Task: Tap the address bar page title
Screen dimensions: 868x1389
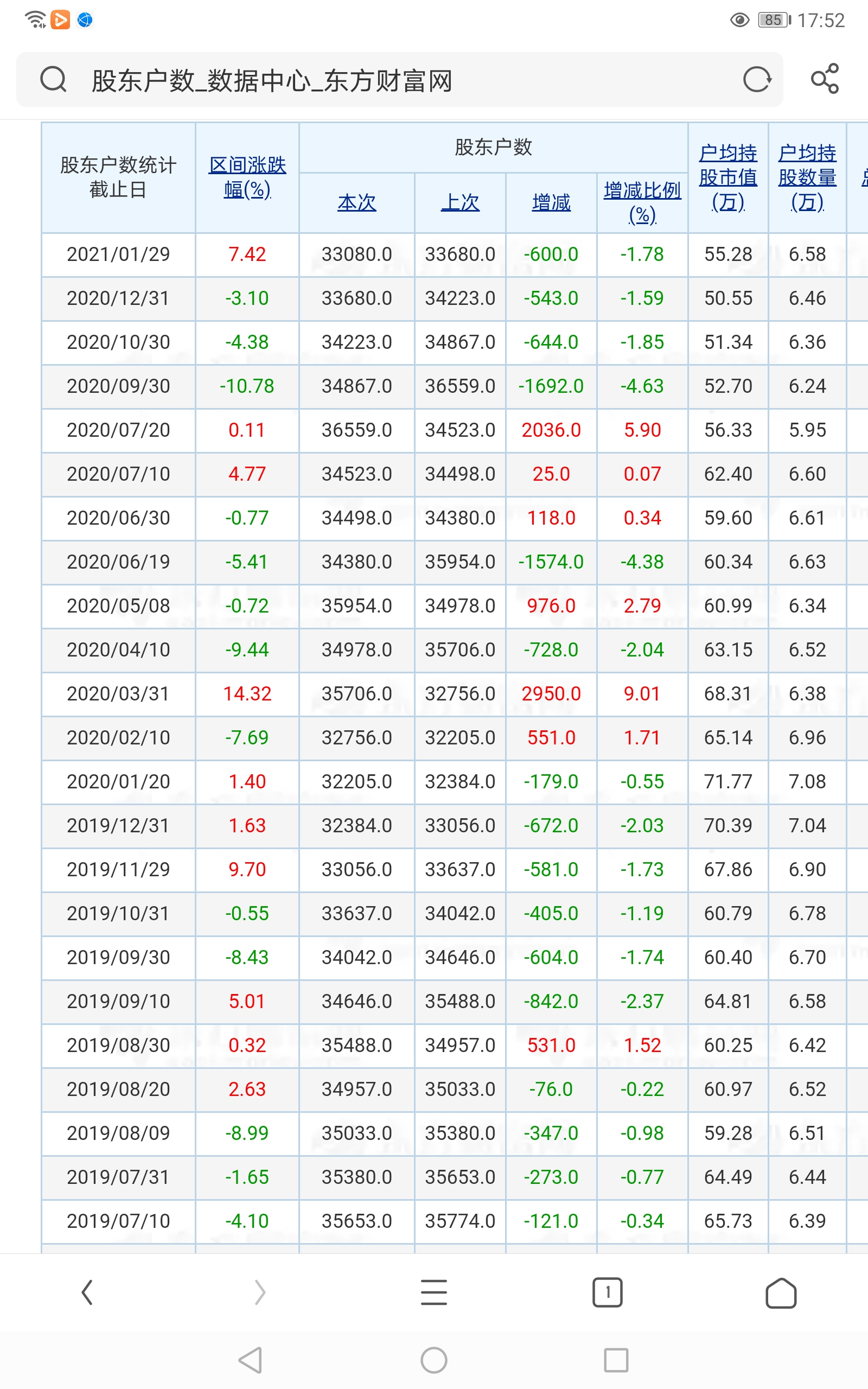Action: coord(272,80)
